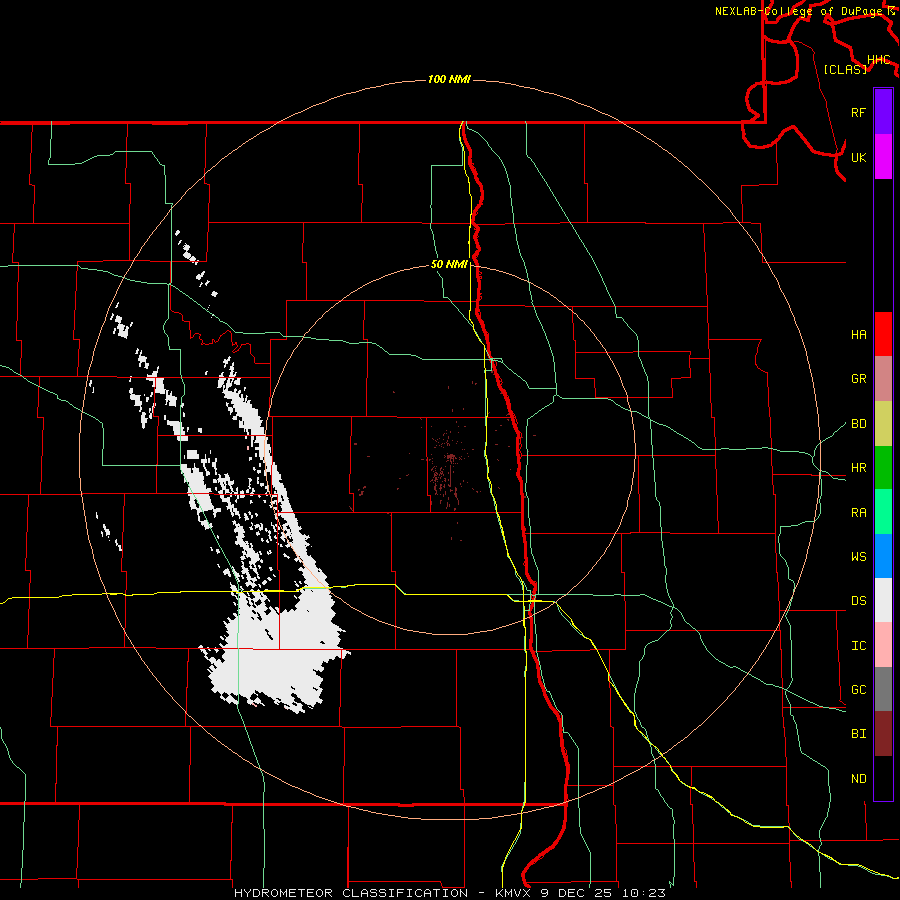Click the IC legend label
The height and width of the screenshot is (900, 900).
pos(859,645)
